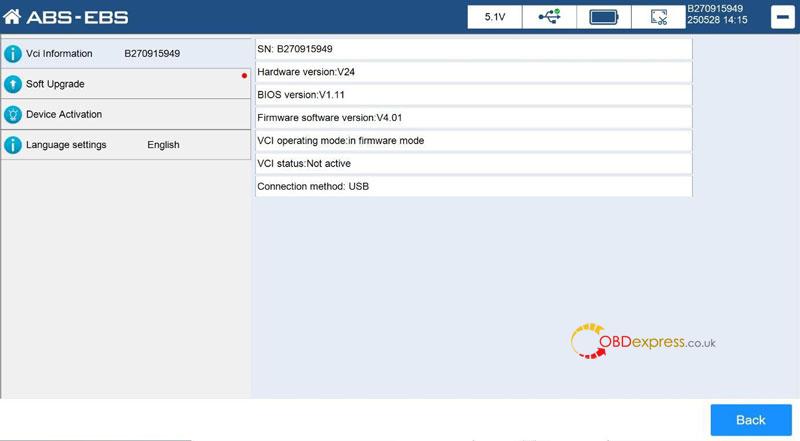Click the USB connection status icon

(x=549, y=17)
